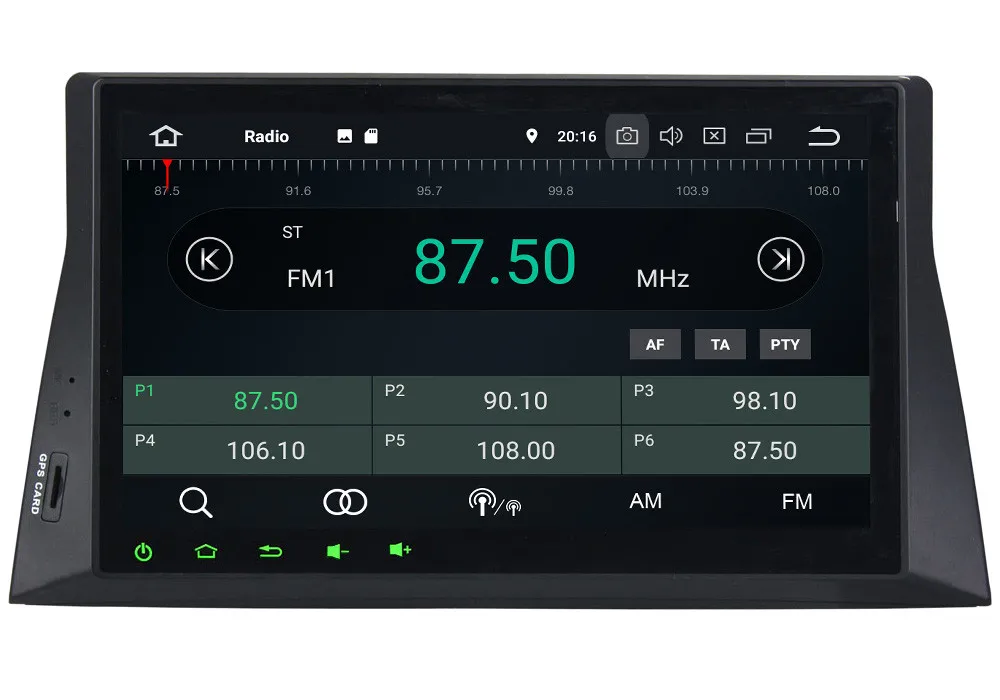Click the Radio title label

click(267, 136)
